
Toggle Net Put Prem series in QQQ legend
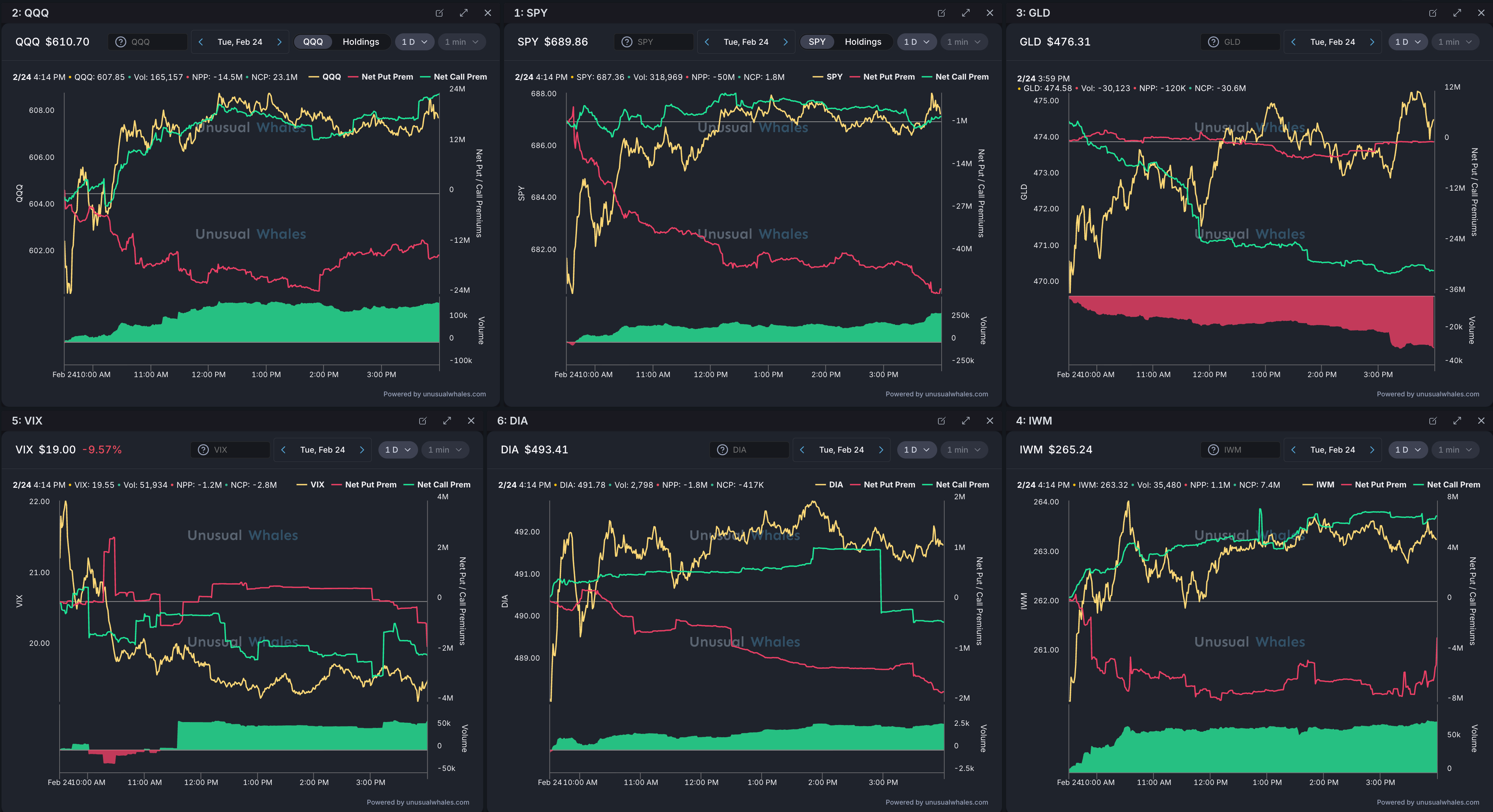387,77
